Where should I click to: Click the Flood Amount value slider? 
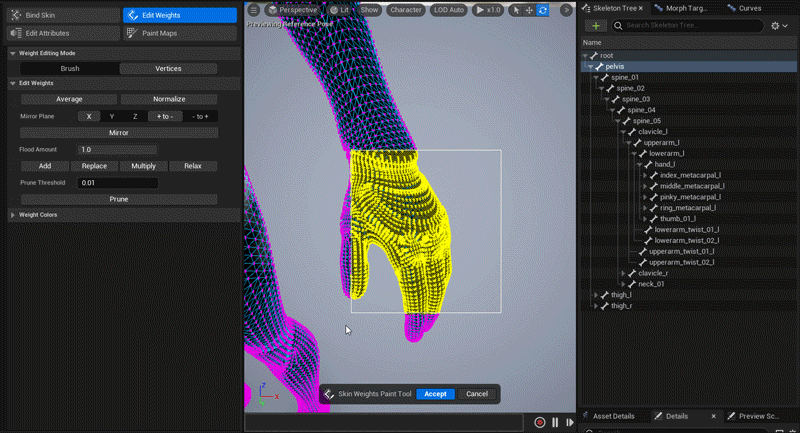117,149
